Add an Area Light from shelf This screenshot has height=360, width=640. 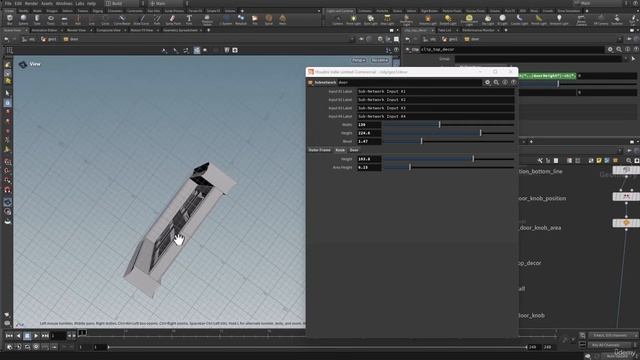click(387, 20)
